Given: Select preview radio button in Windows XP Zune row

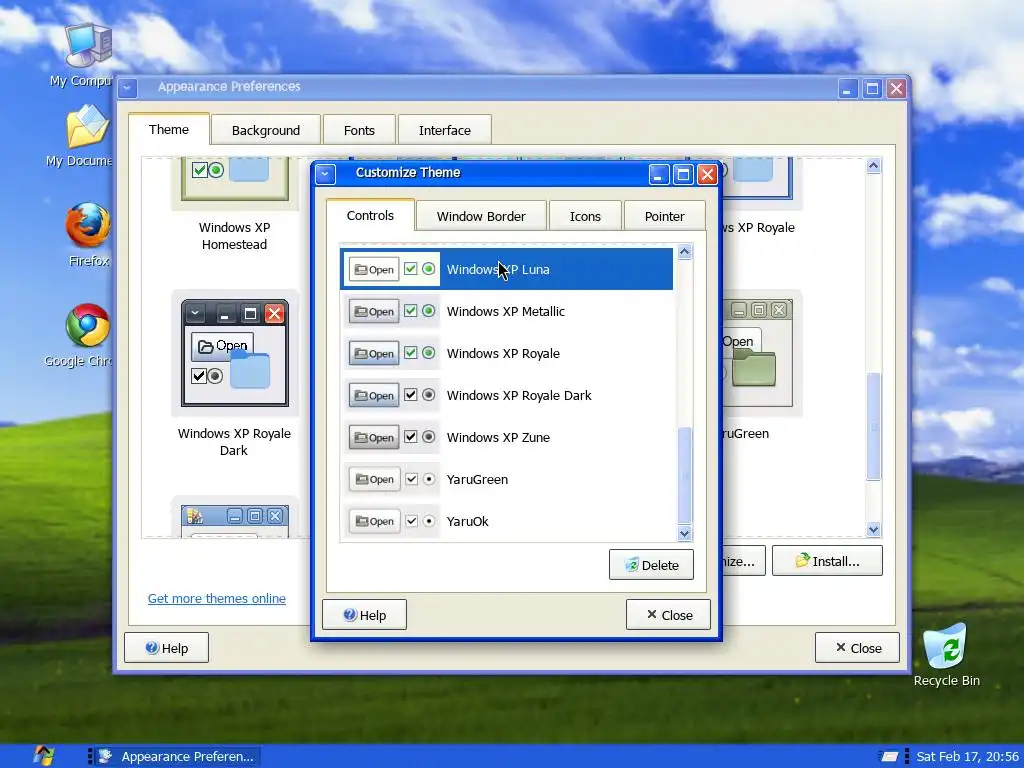Looking at the screenshot, I should click(x=429, y=436).
